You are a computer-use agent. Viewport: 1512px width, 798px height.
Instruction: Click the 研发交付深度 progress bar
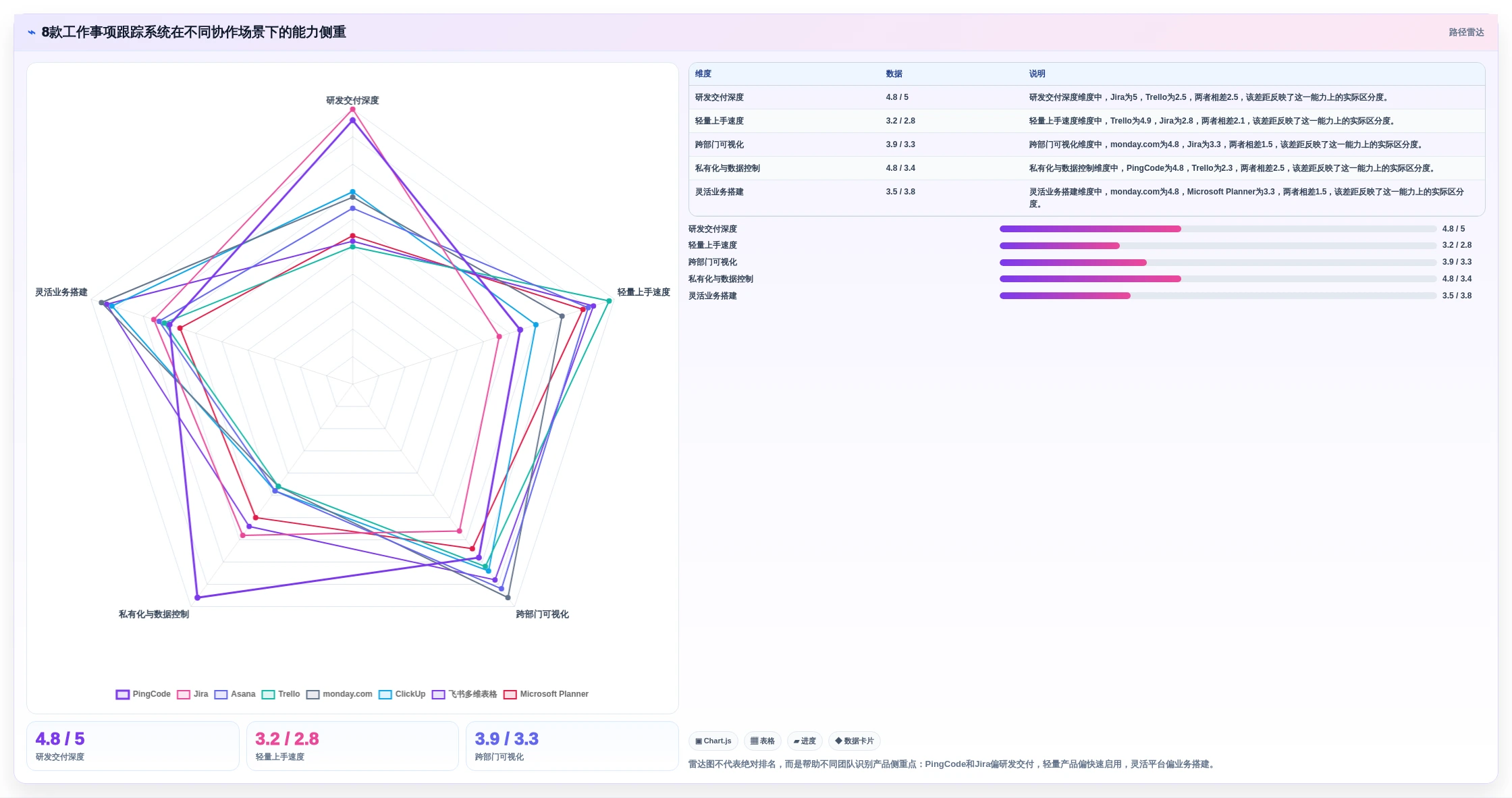tap(1218, 229)
